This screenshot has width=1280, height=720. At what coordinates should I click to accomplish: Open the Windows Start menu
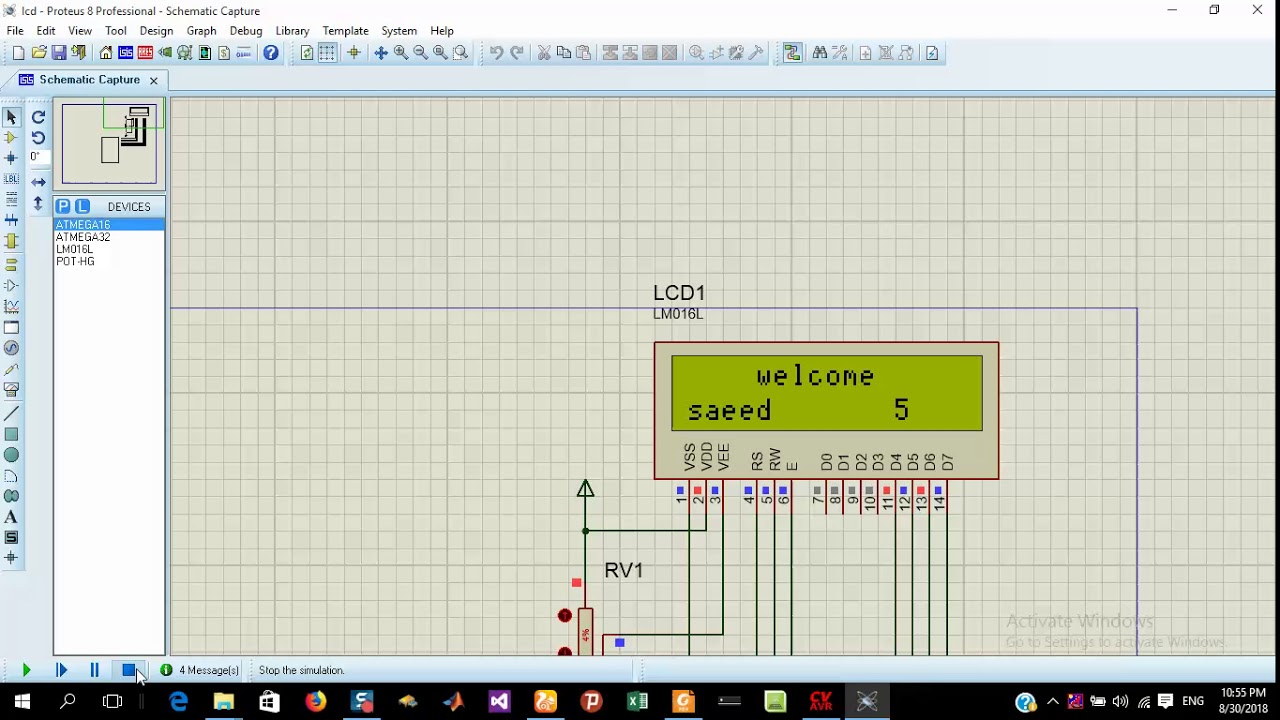point(22,702)
